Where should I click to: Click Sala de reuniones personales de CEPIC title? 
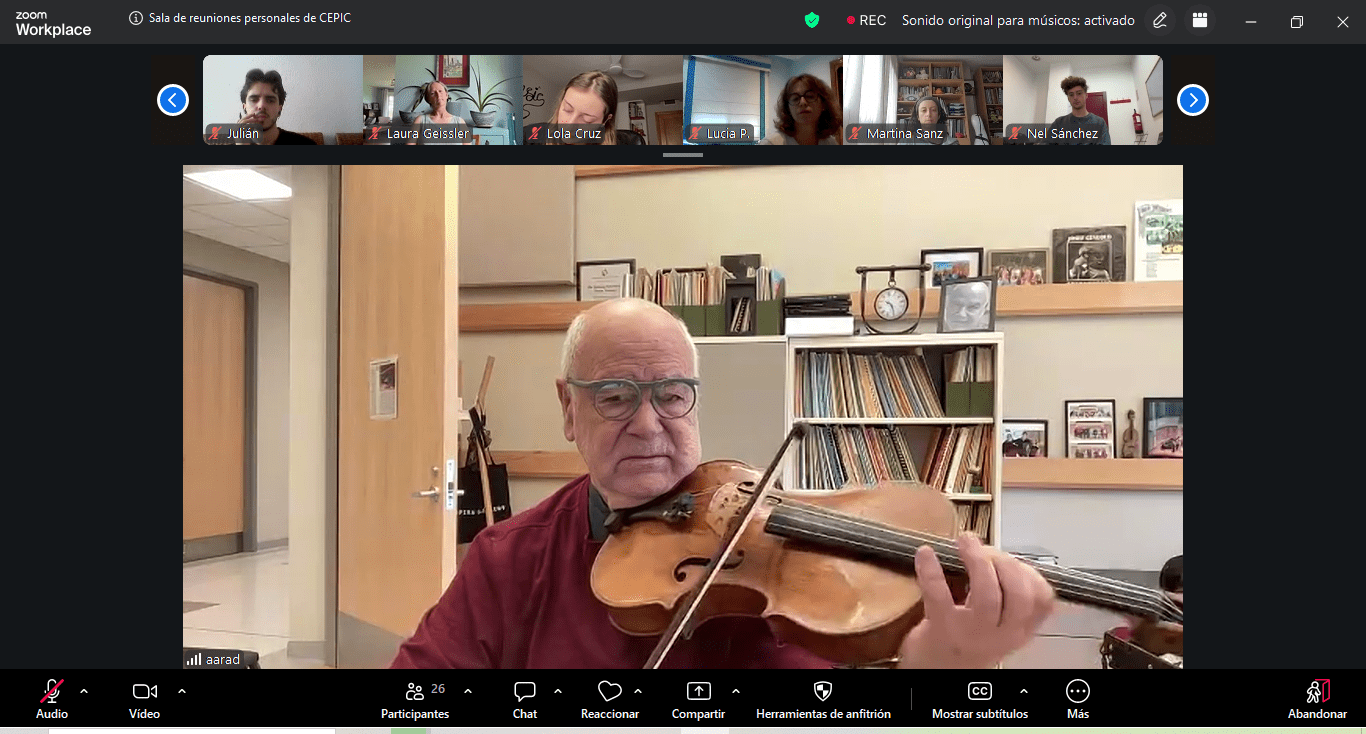point(250,18)
